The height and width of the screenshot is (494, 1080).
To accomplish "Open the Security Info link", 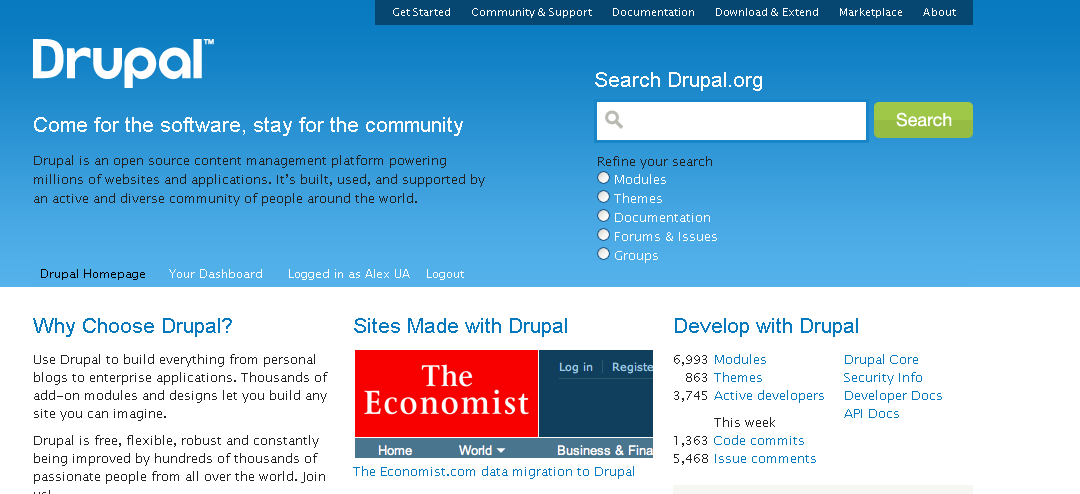I will click(x=883, y=378).
